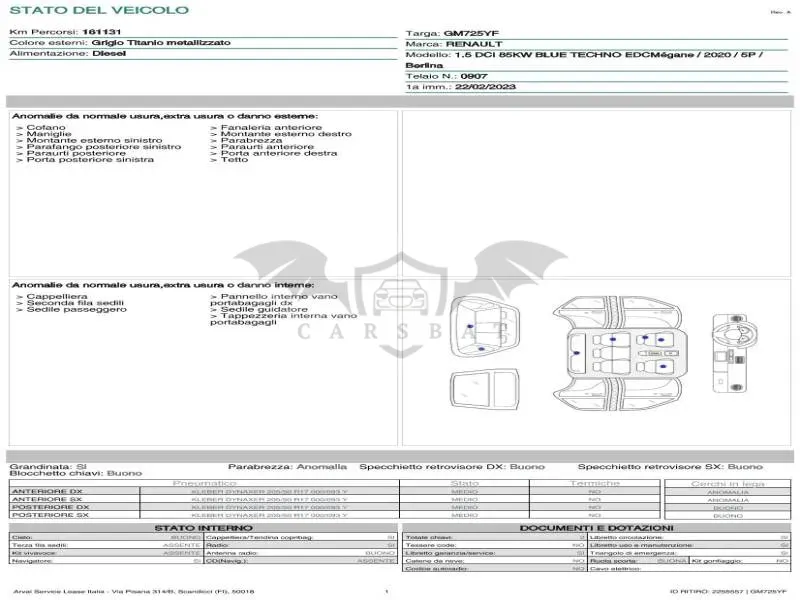The image size is (800, 600).
Task: Select the POSTERIORE DX tyre row label
Action: 51,507
